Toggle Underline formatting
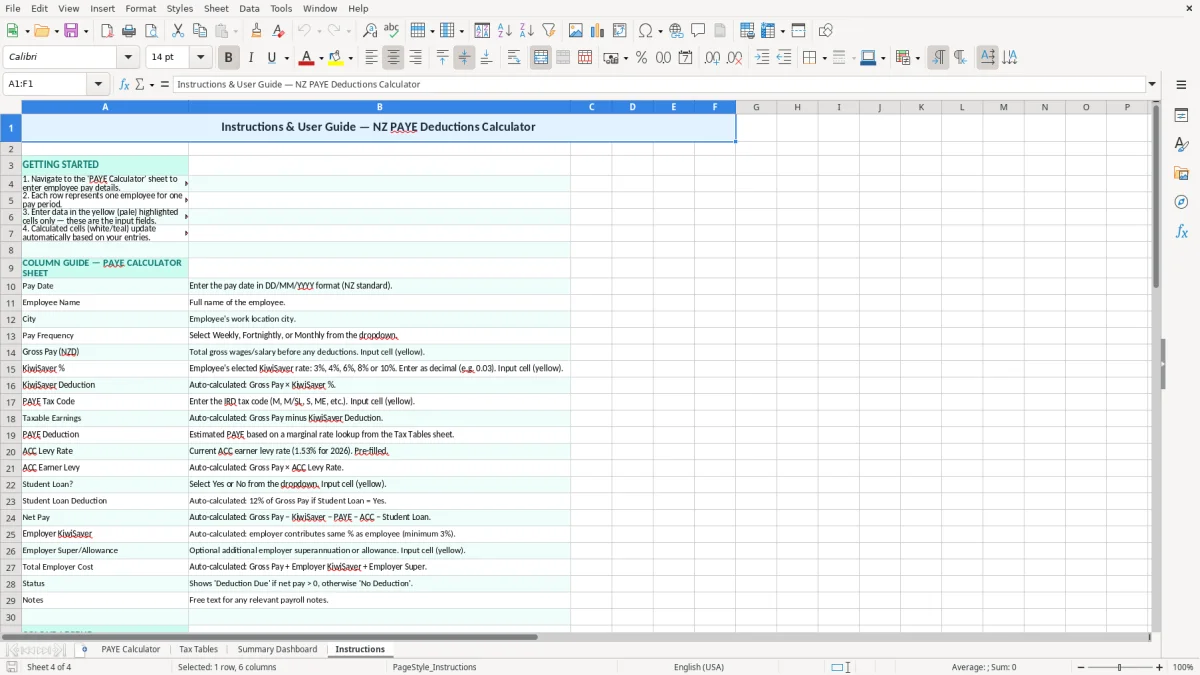The width and height of the screenshot is (1200, 675). coord(270,58)
